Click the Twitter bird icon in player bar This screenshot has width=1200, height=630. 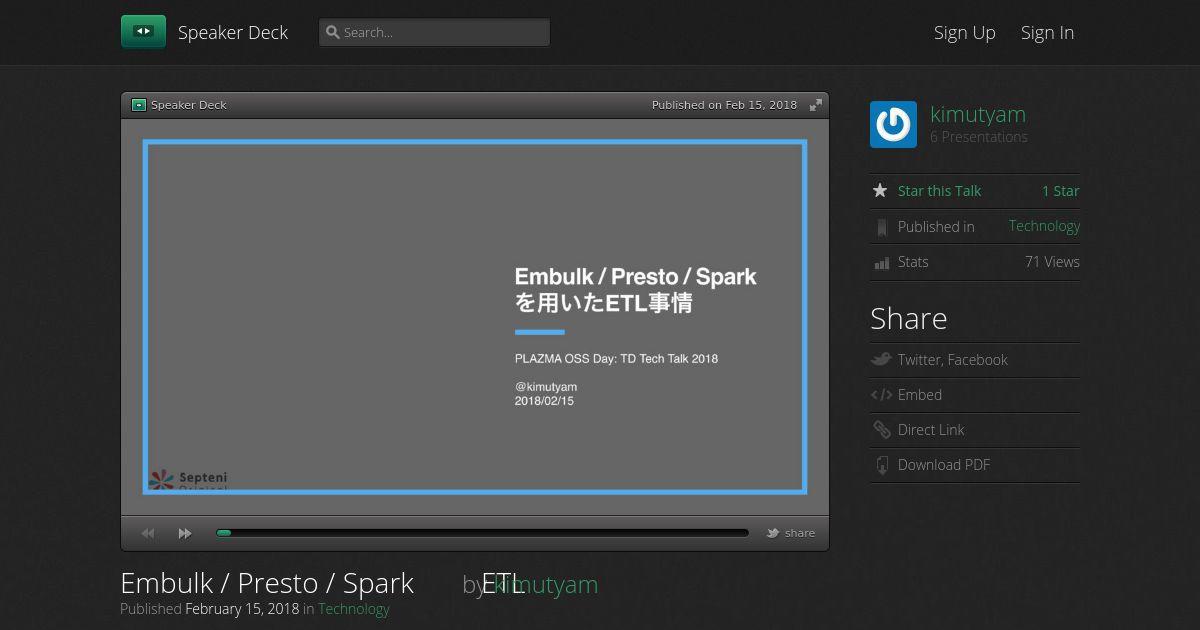(x=773, y=533)
